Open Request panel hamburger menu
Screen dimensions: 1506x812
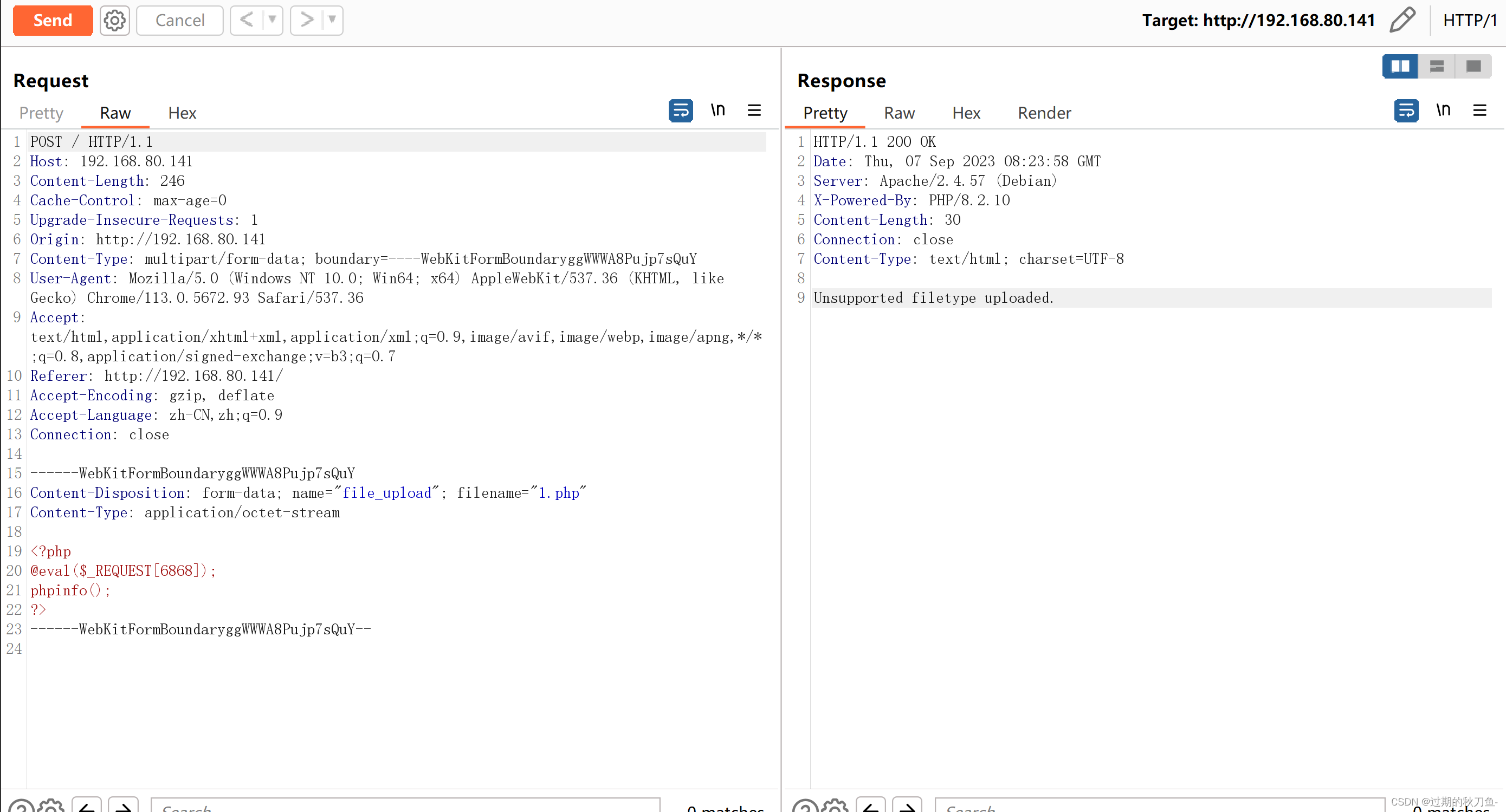[x=754, y=111]
